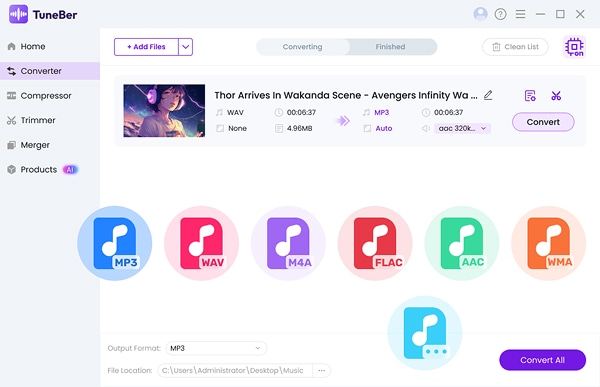The image size is (600, 387).
Task: Click the TuneBer logo icon
Action: (x=18, y=15)
